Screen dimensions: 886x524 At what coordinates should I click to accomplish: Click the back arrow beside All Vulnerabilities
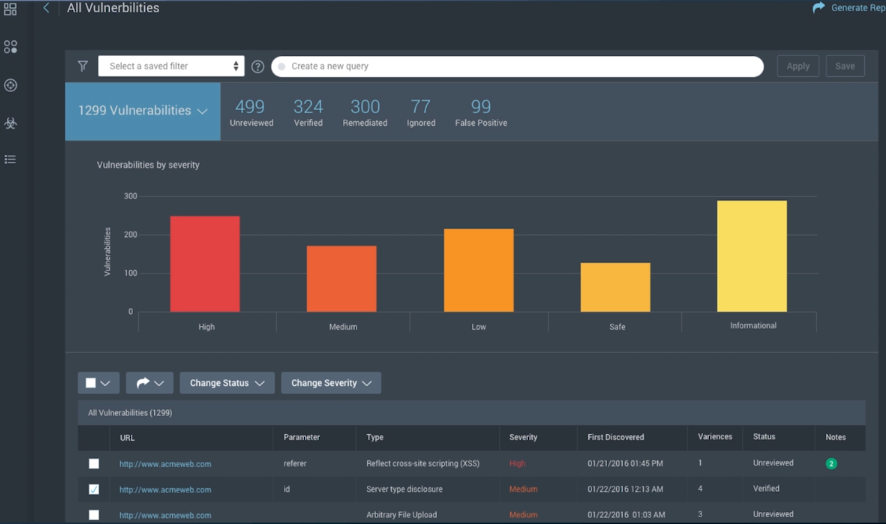(x=46, y=8)
